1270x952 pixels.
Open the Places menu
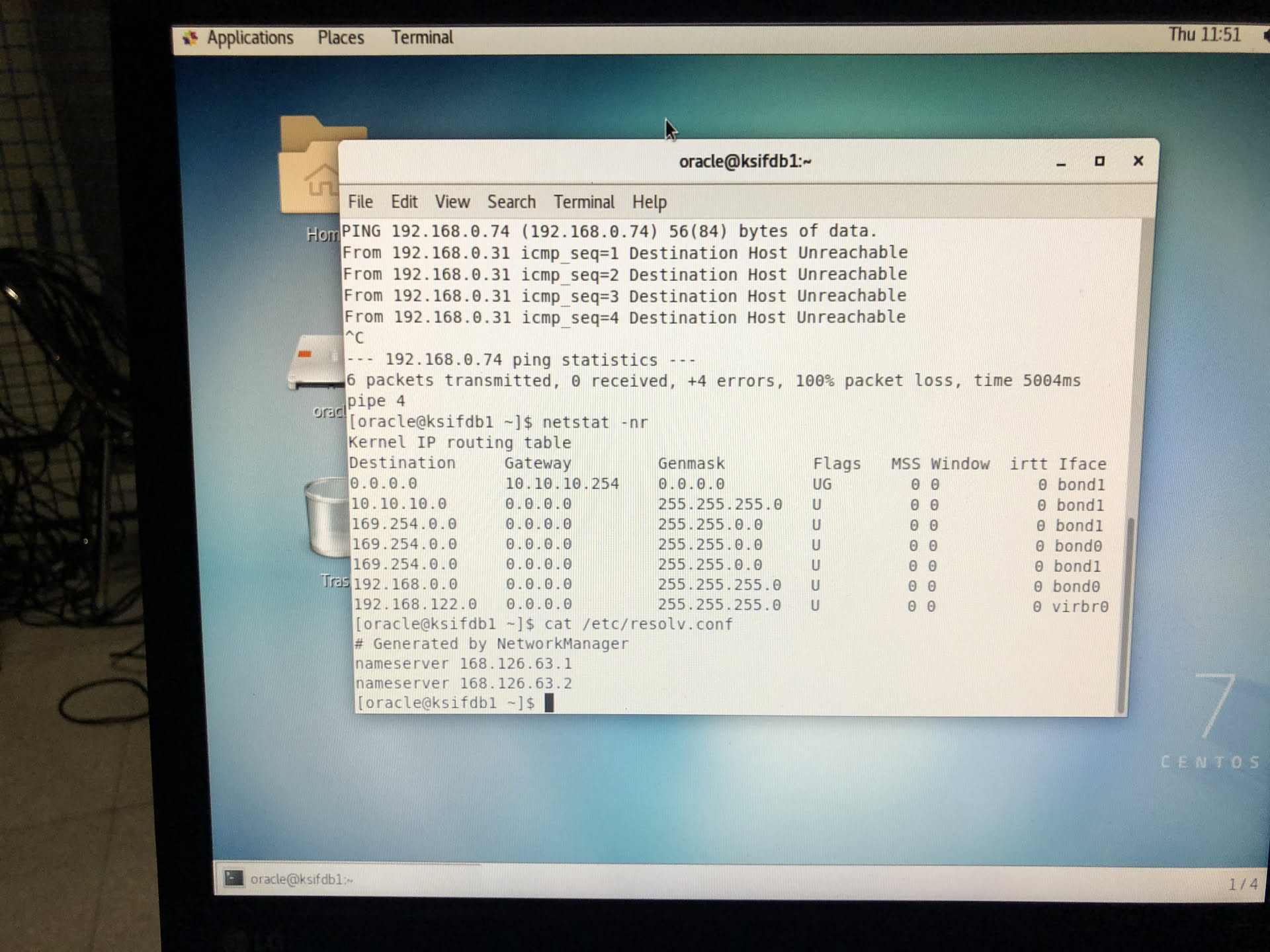[x=341, y=38]
